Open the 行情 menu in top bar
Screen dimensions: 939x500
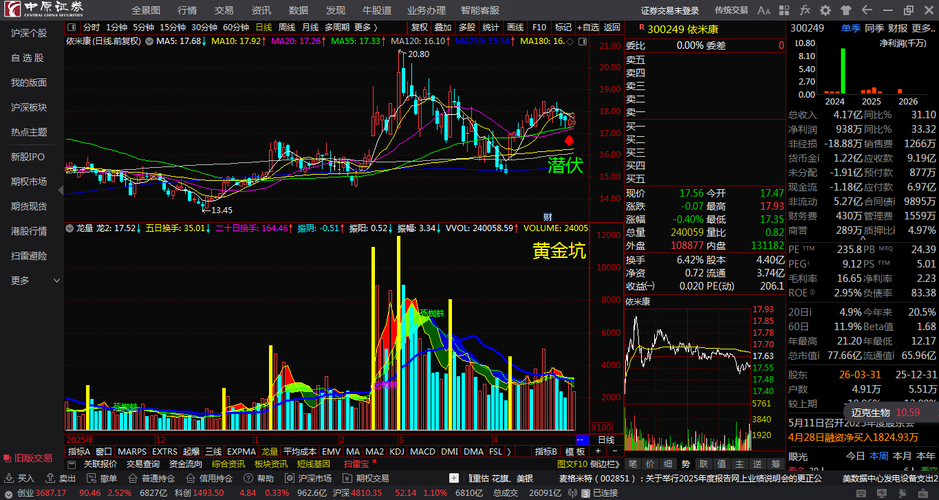coord(187,10)
